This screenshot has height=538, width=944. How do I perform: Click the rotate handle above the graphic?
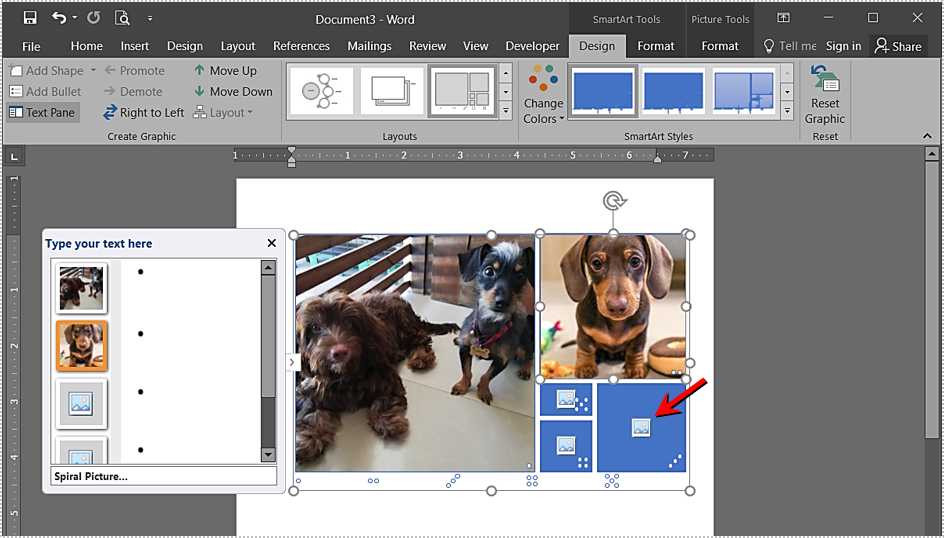(614, 202)
